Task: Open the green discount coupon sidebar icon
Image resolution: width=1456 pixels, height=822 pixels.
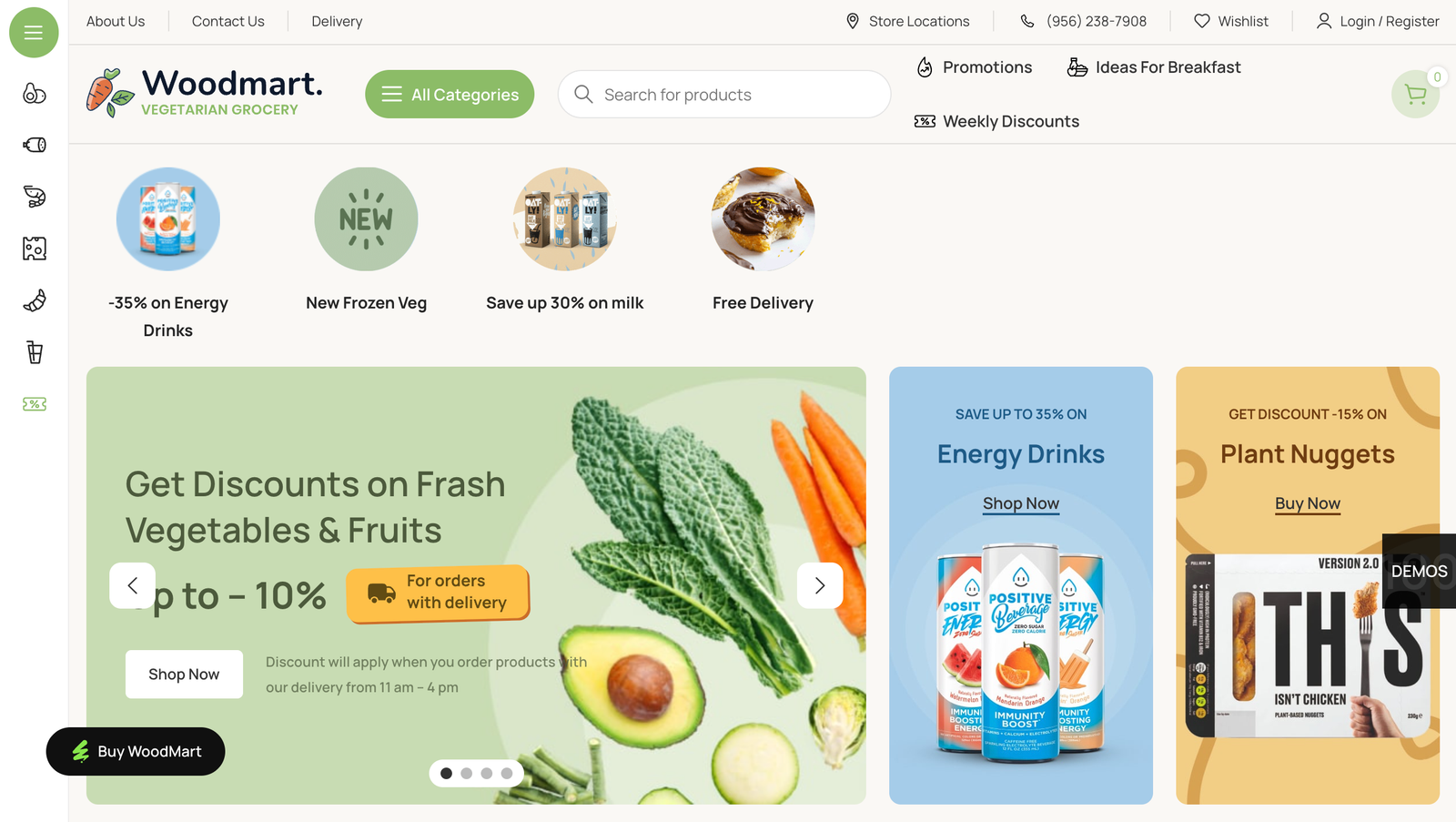Action: point(35,404)
